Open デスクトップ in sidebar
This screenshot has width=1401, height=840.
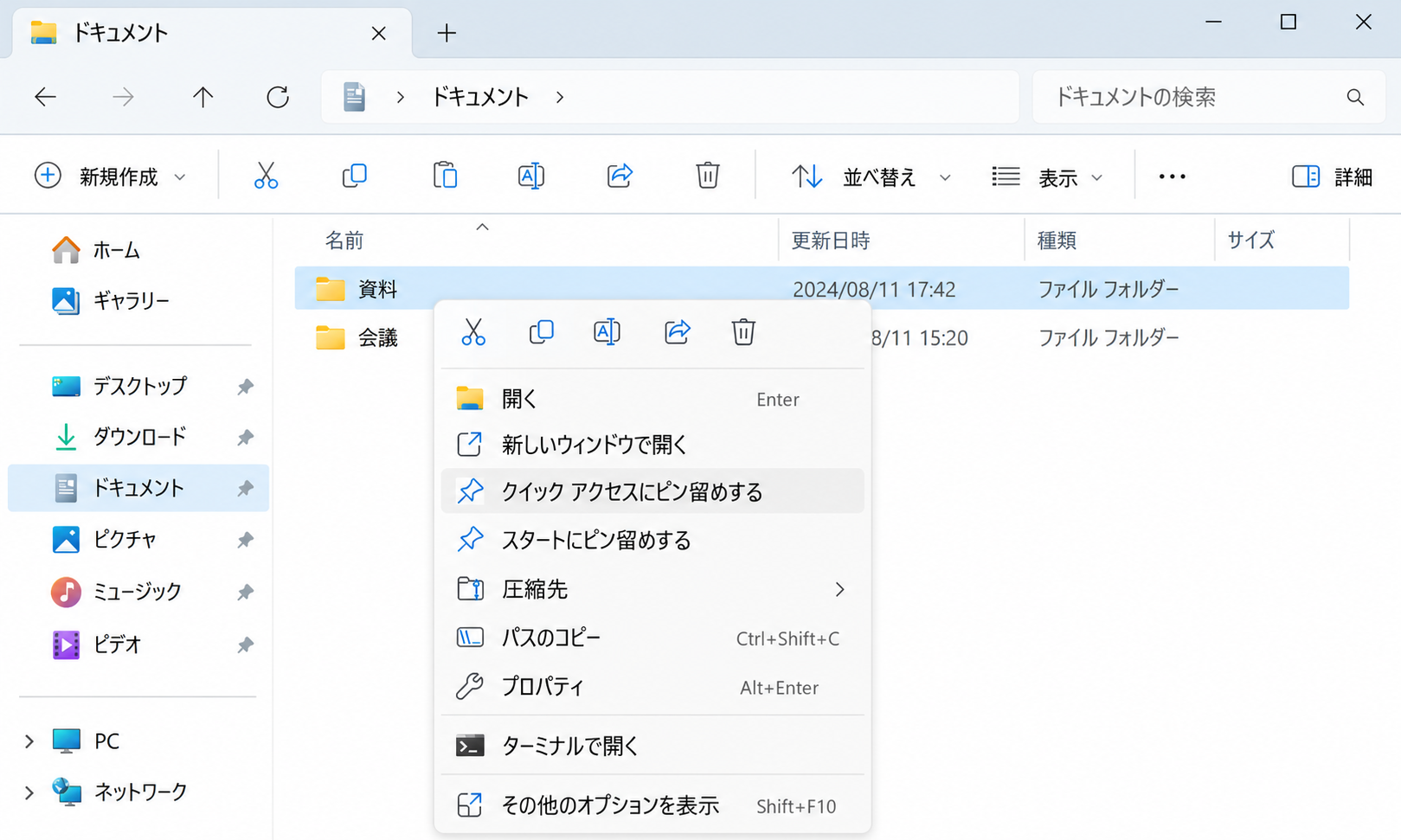(138, 386)
